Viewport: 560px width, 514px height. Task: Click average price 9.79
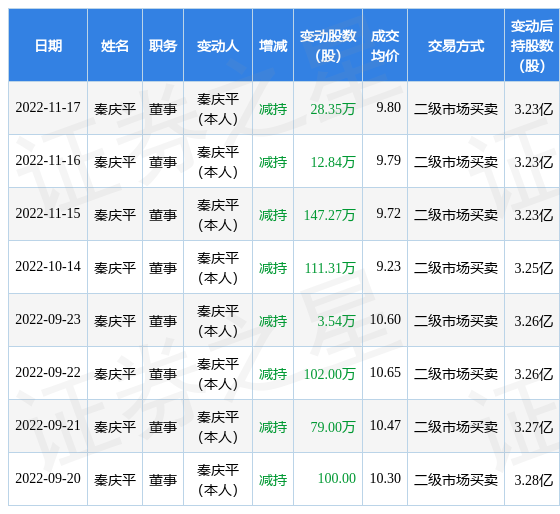click(389, 160)
